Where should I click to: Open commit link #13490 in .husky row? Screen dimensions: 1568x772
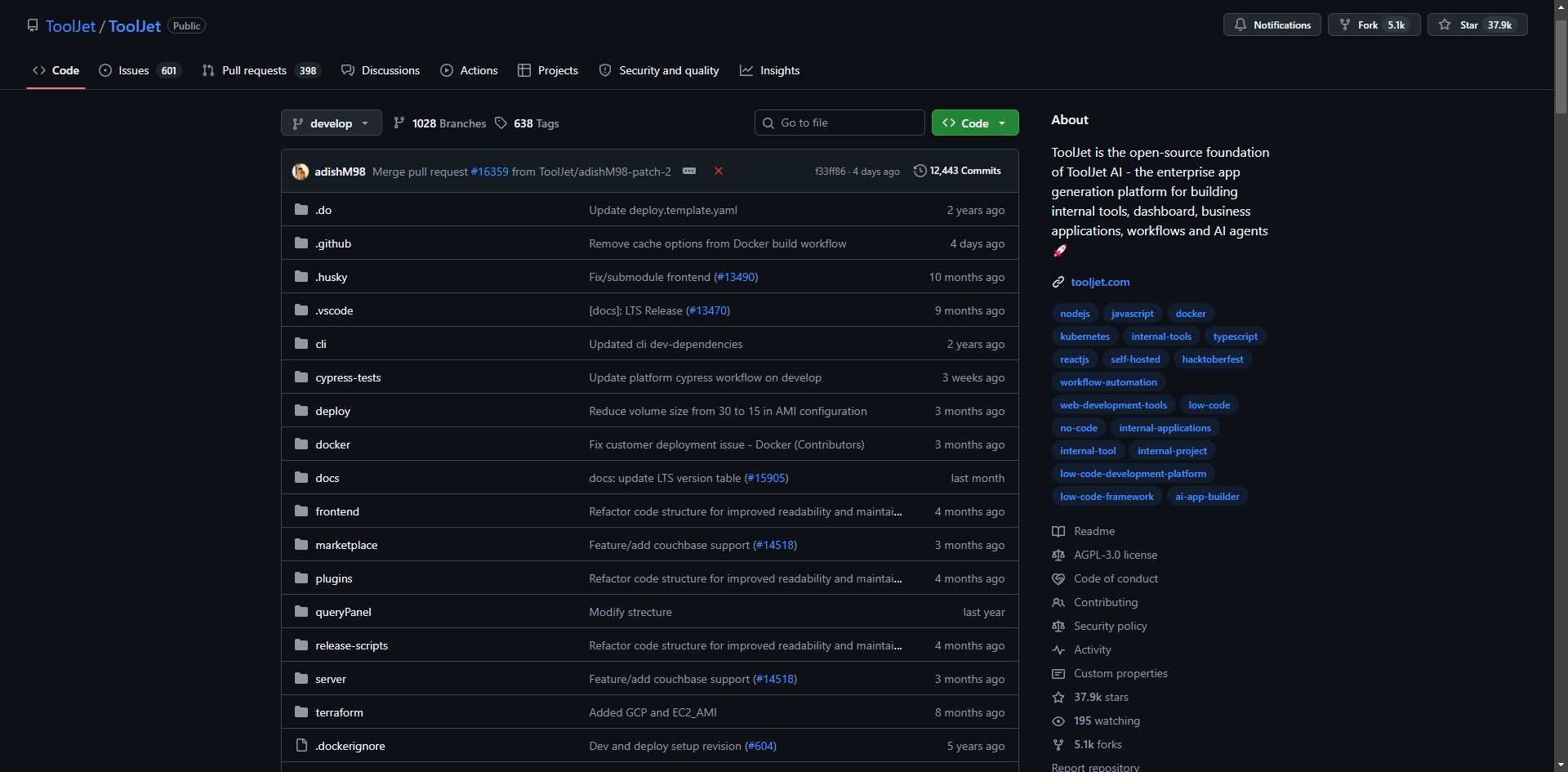(736, 277)
